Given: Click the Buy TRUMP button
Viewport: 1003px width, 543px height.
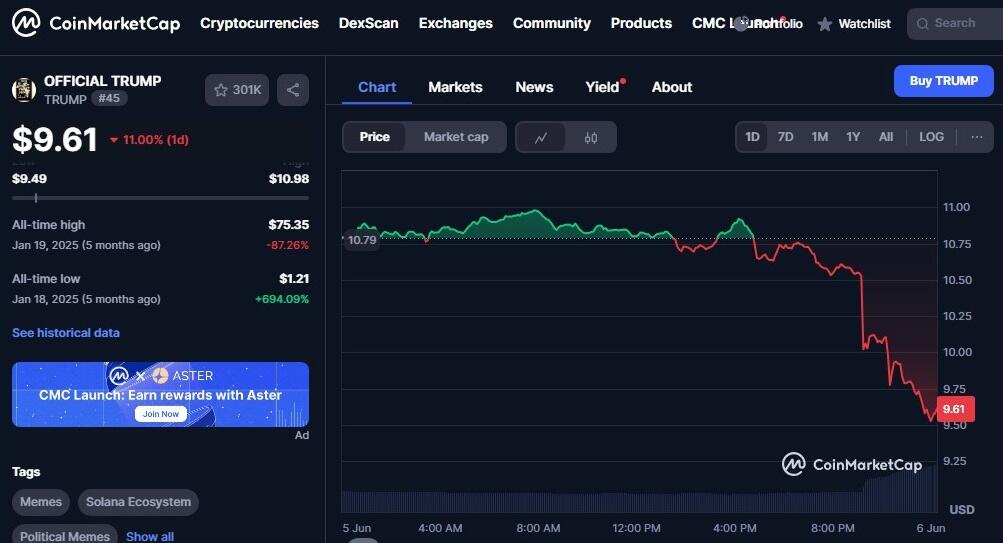Looking at the screenshot, I should [x=943, y=81].
